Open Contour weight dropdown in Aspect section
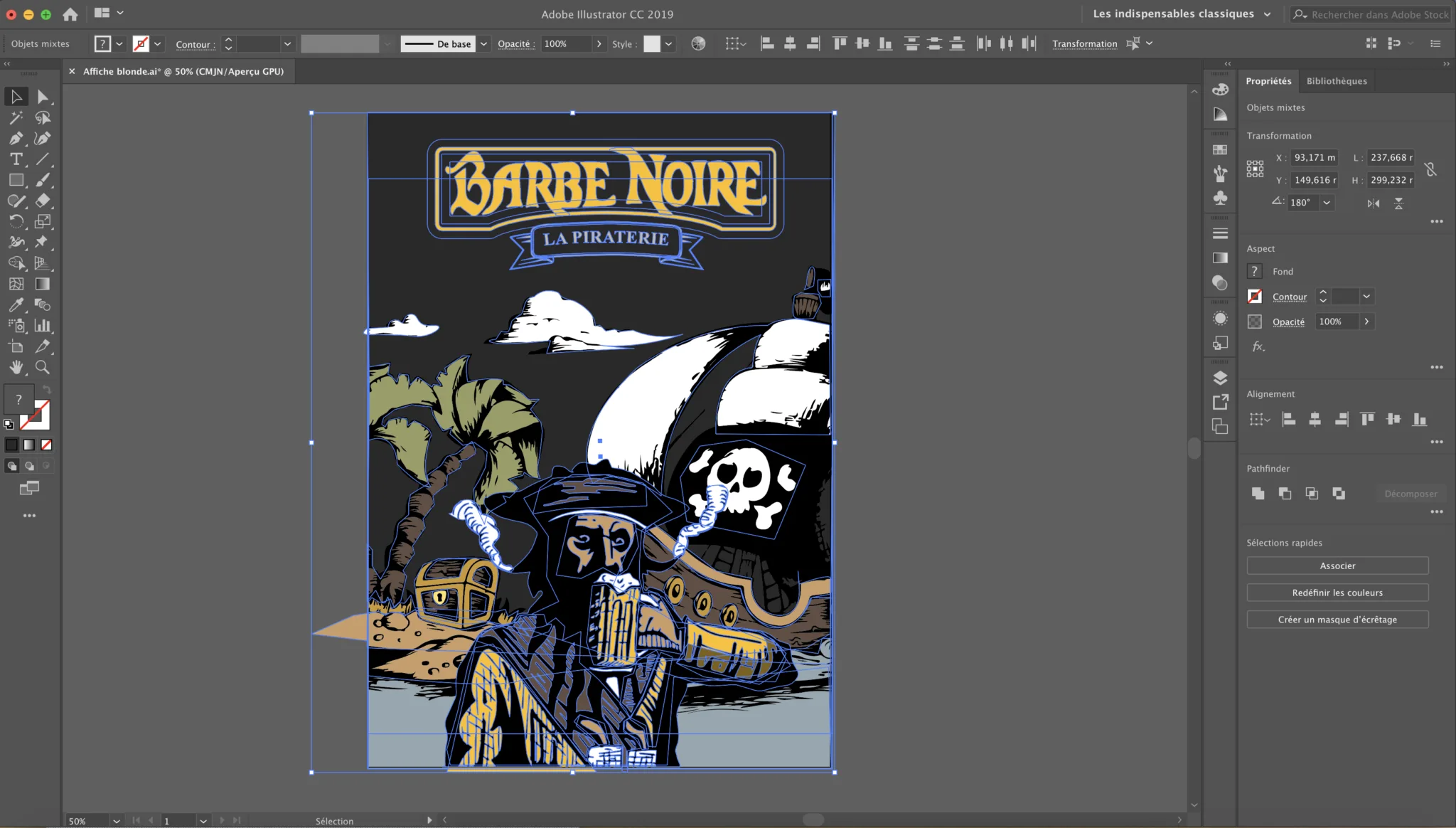This screenshot has height=828, width=1456. (x=1366, y=297)
